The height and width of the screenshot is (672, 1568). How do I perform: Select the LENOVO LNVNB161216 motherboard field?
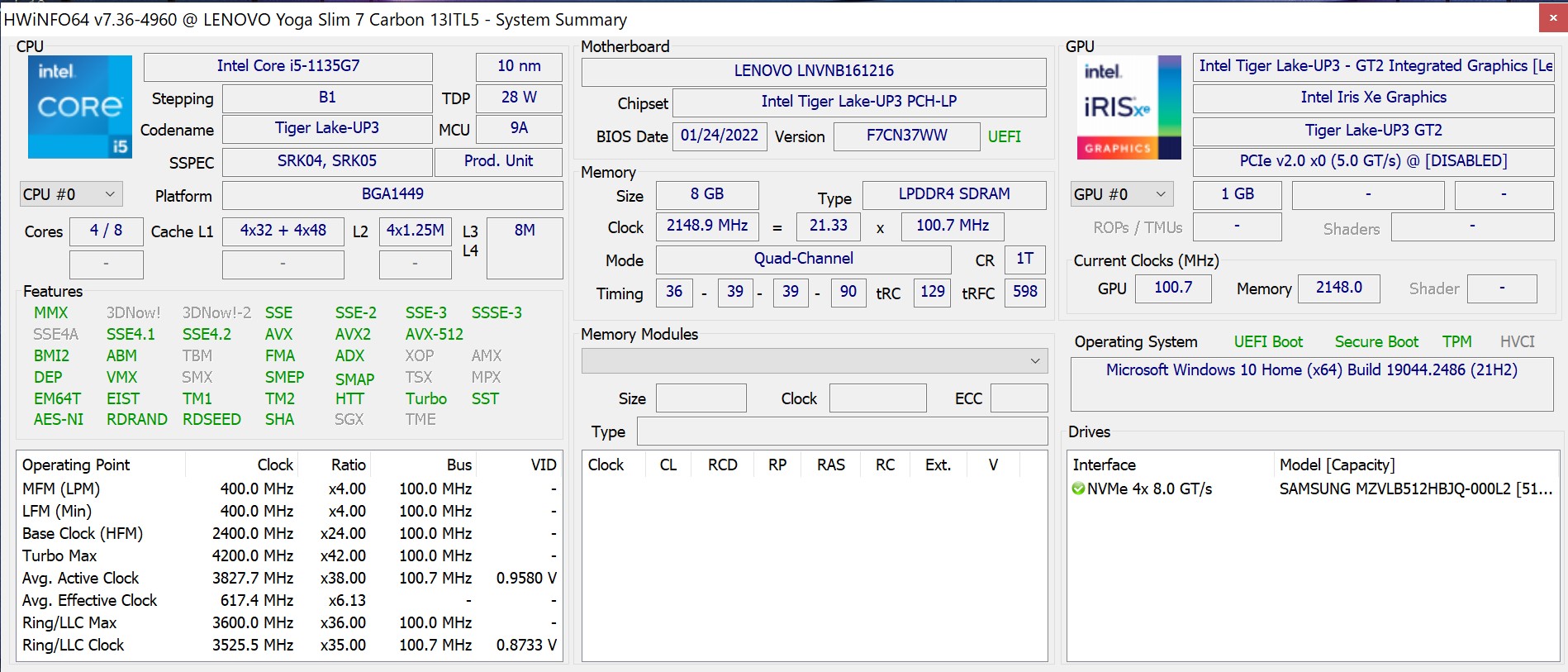click(814, 71)
